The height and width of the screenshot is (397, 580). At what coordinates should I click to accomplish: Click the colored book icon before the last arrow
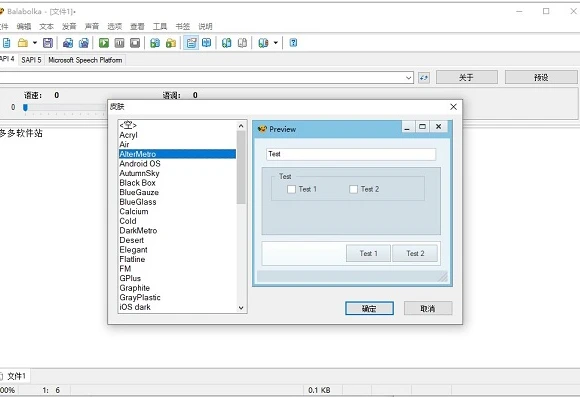click(263, 43)
